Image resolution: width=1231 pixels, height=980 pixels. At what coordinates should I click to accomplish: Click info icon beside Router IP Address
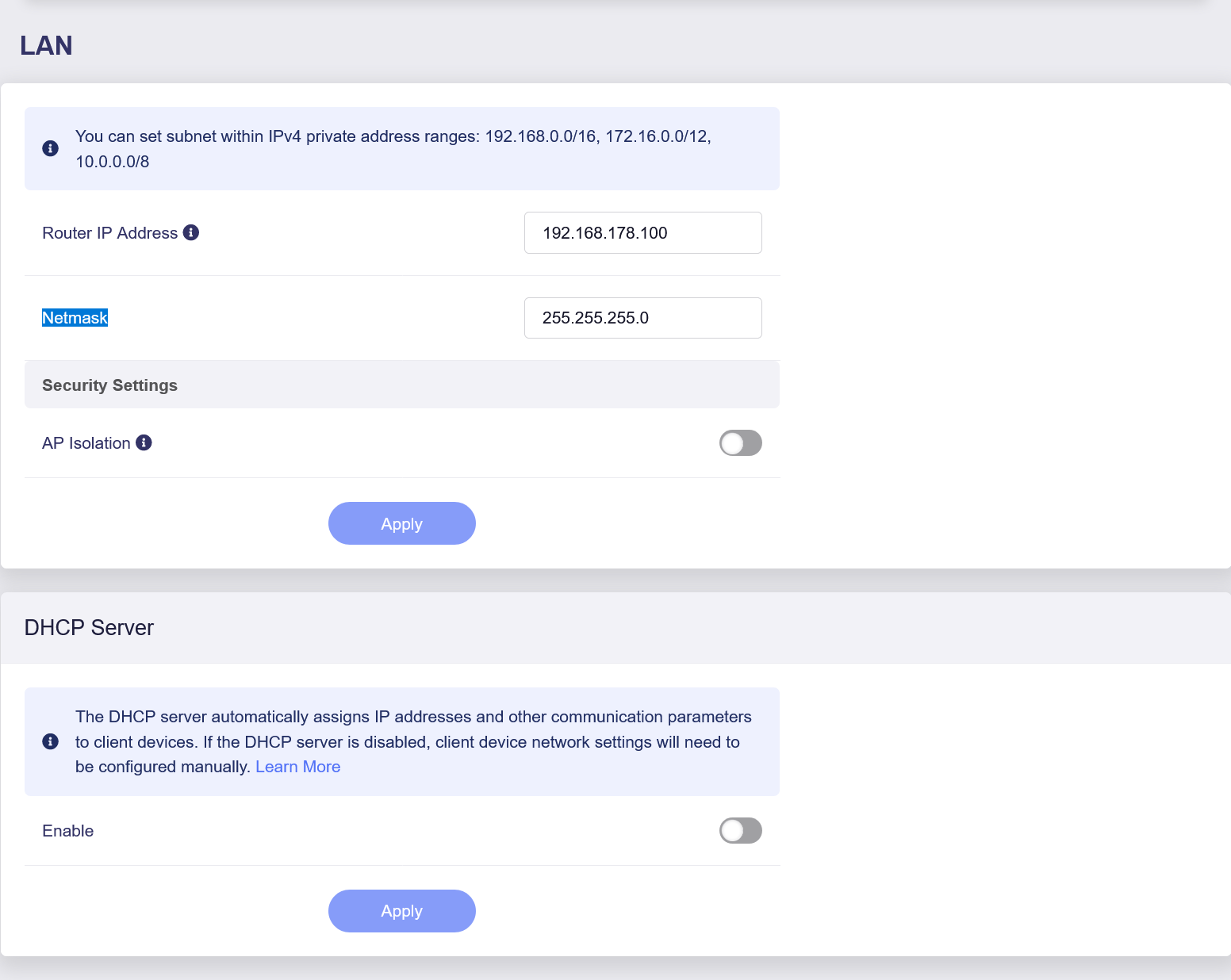(x=191, y=232)
